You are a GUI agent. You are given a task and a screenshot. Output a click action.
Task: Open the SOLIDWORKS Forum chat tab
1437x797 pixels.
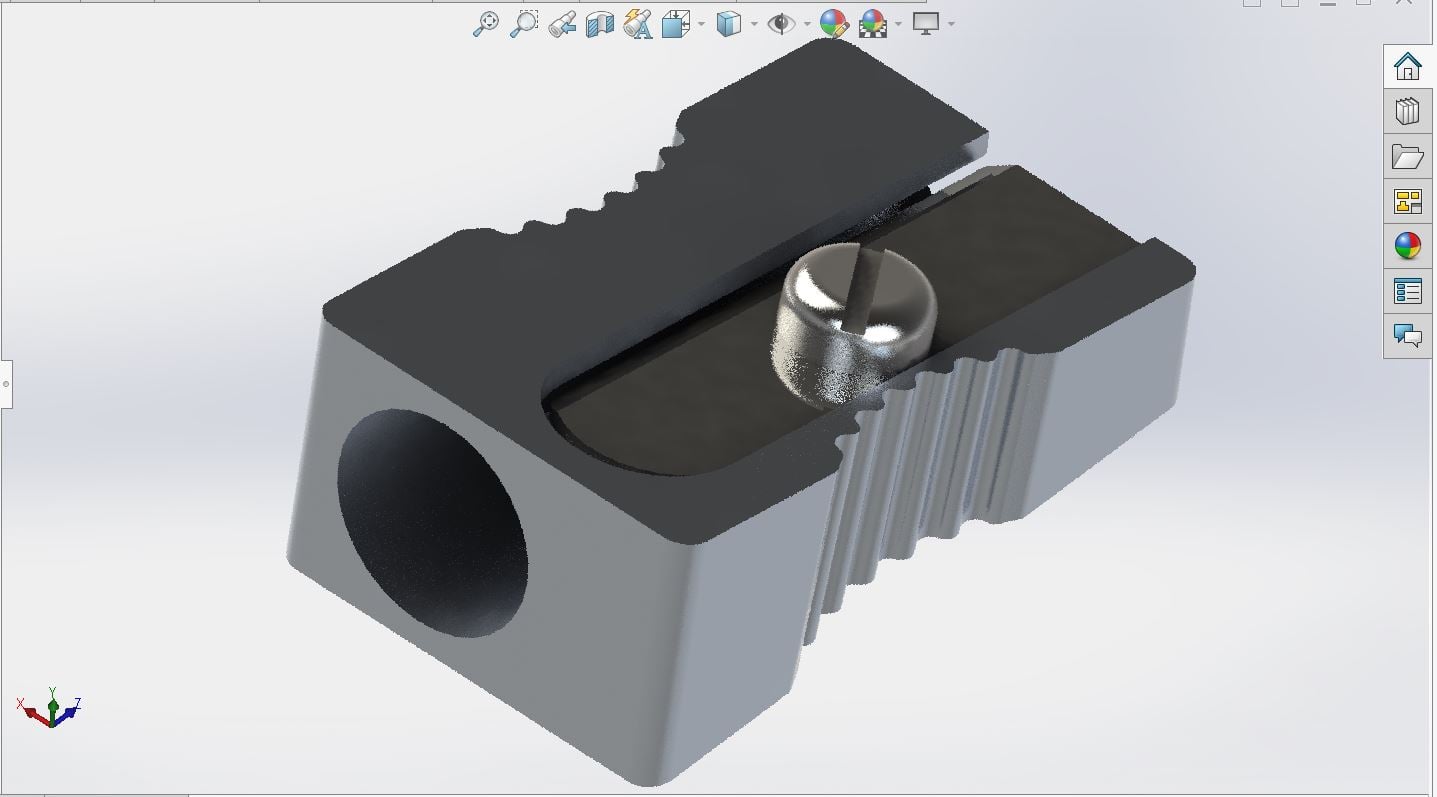tap(1408, 336)
